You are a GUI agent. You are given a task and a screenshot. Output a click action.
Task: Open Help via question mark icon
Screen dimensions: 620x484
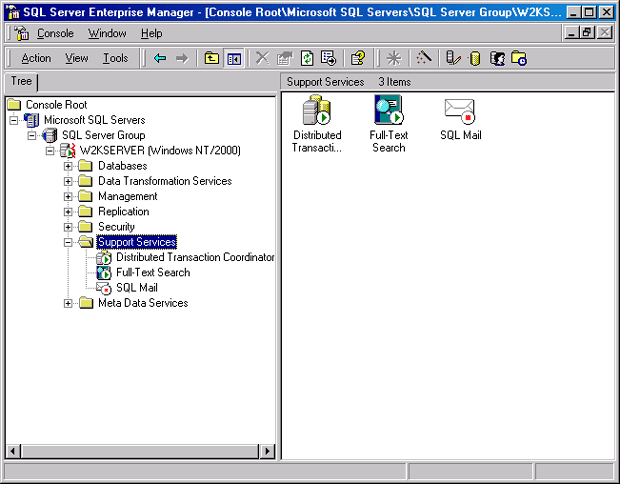coord(358,59)
